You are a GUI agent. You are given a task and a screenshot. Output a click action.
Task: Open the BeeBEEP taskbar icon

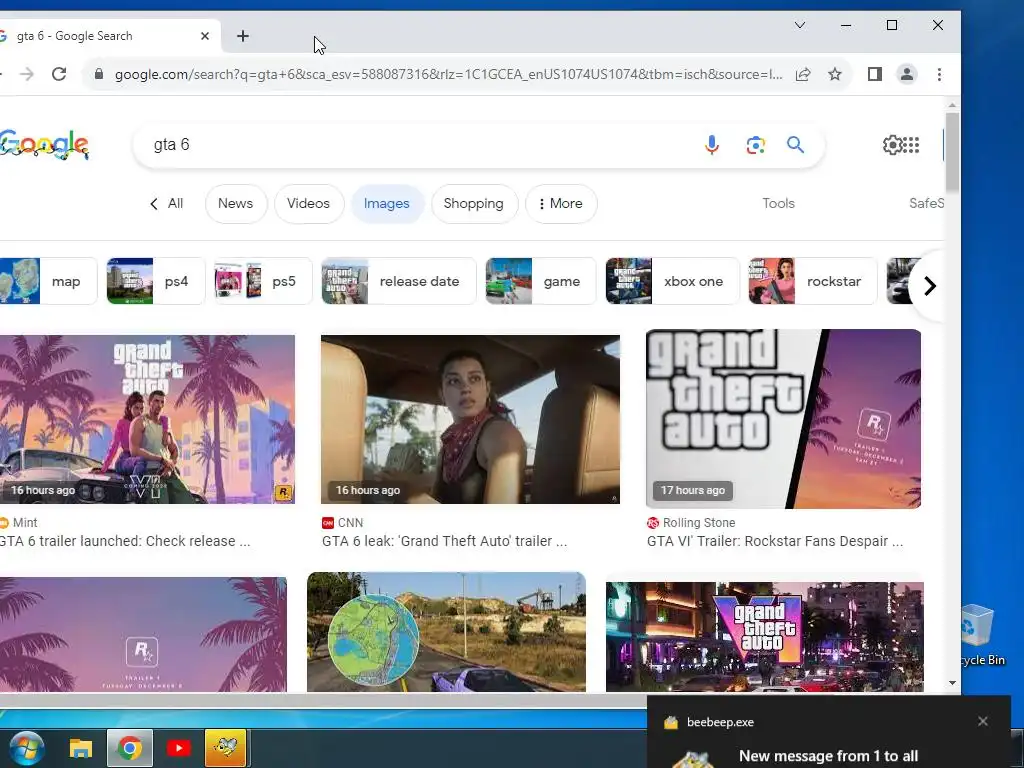pos(226,748)
